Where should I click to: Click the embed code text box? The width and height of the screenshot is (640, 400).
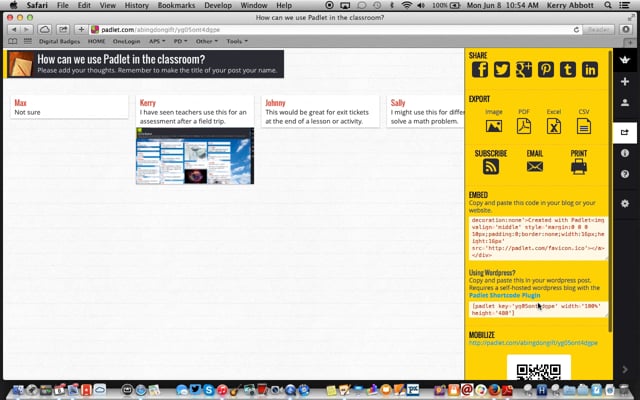[538, 238]
